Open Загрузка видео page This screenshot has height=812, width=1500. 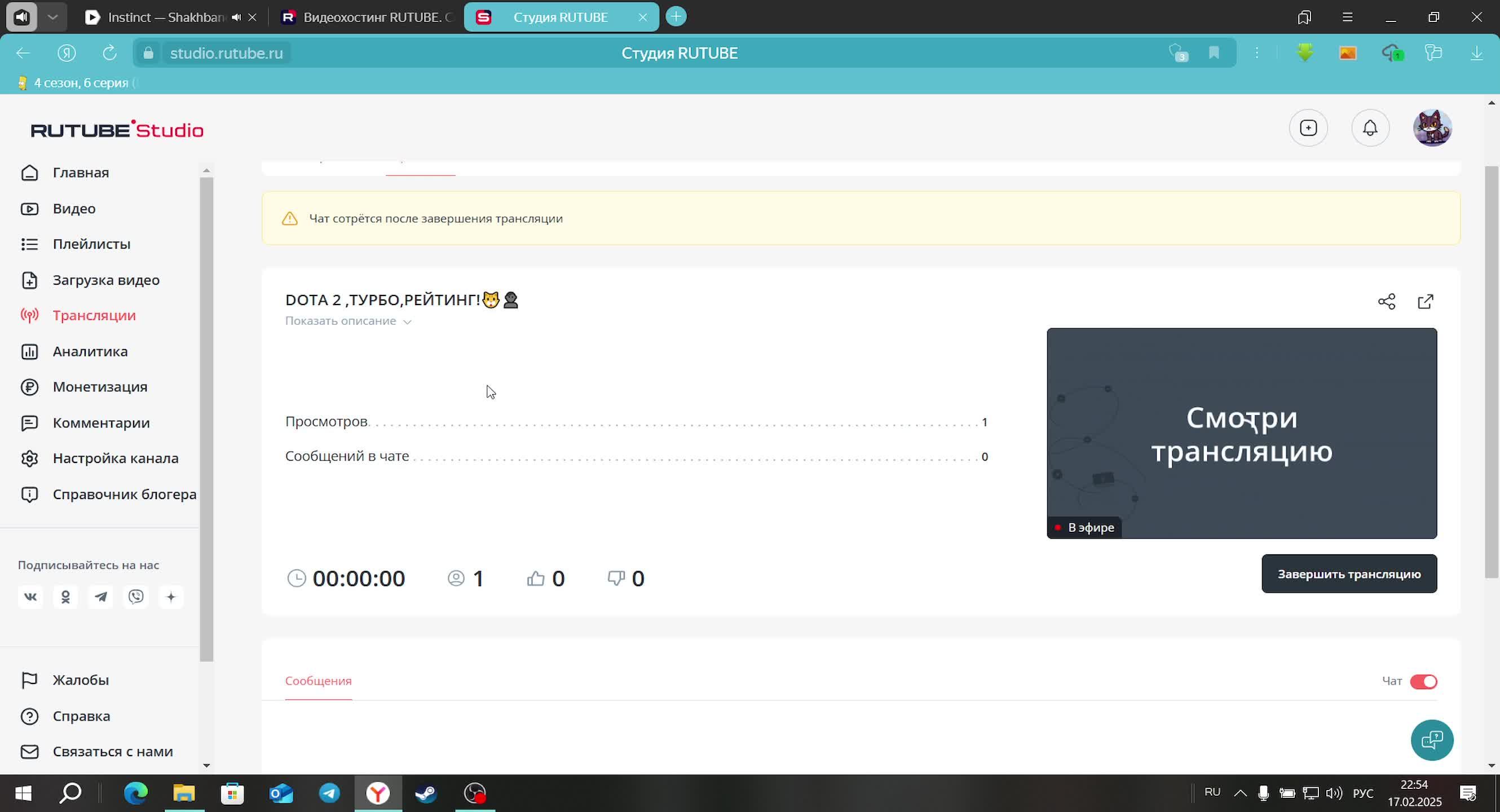90,280
